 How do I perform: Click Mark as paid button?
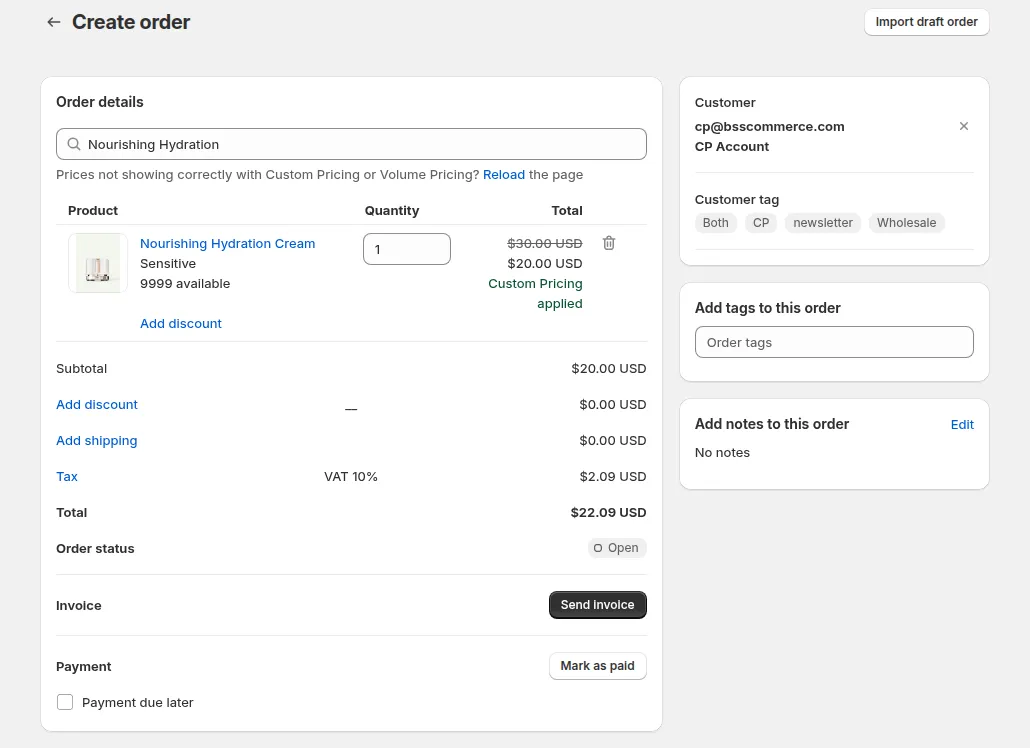click(x=597, y=666)
